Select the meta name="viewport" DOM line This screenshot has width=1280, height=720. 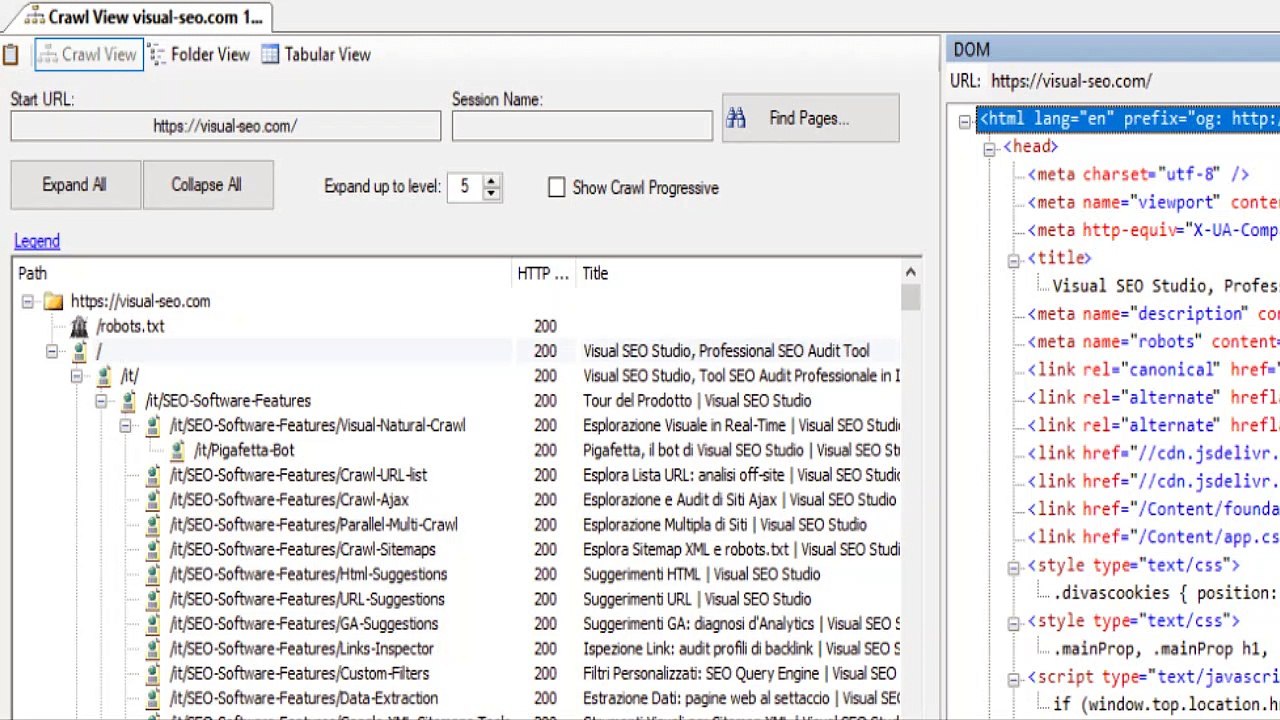coord(1153,202)
